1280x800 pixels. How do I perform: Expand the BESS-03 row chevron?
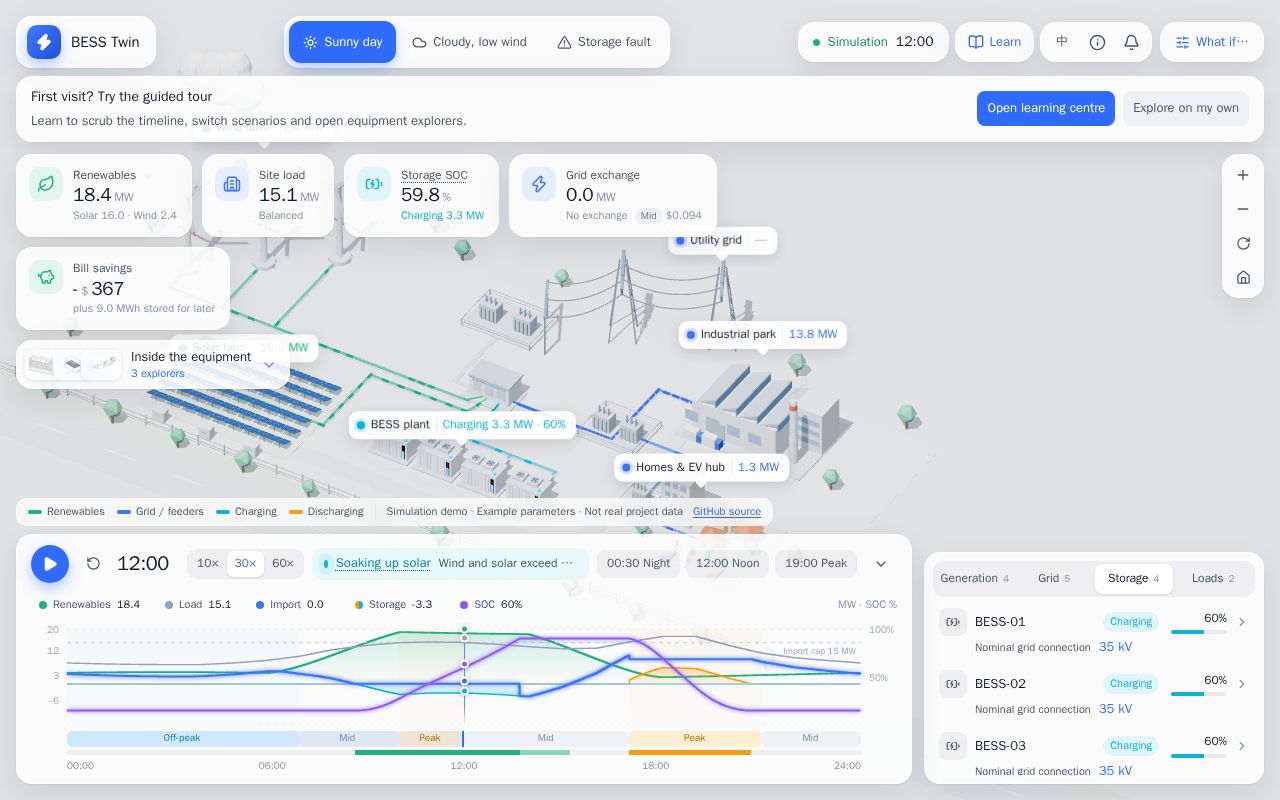pos(1242,746)
